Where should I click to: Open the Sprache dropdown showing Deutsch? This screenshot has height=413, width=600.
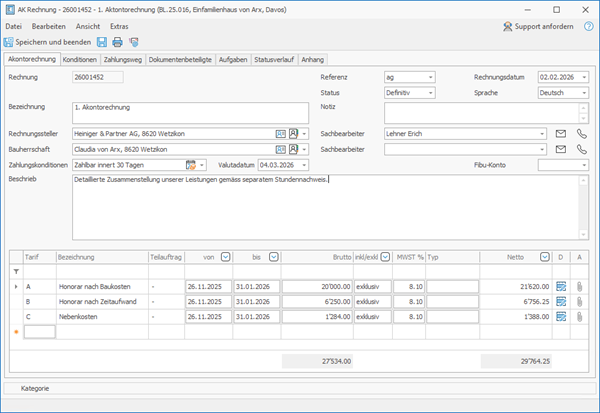tap(584, 93)
